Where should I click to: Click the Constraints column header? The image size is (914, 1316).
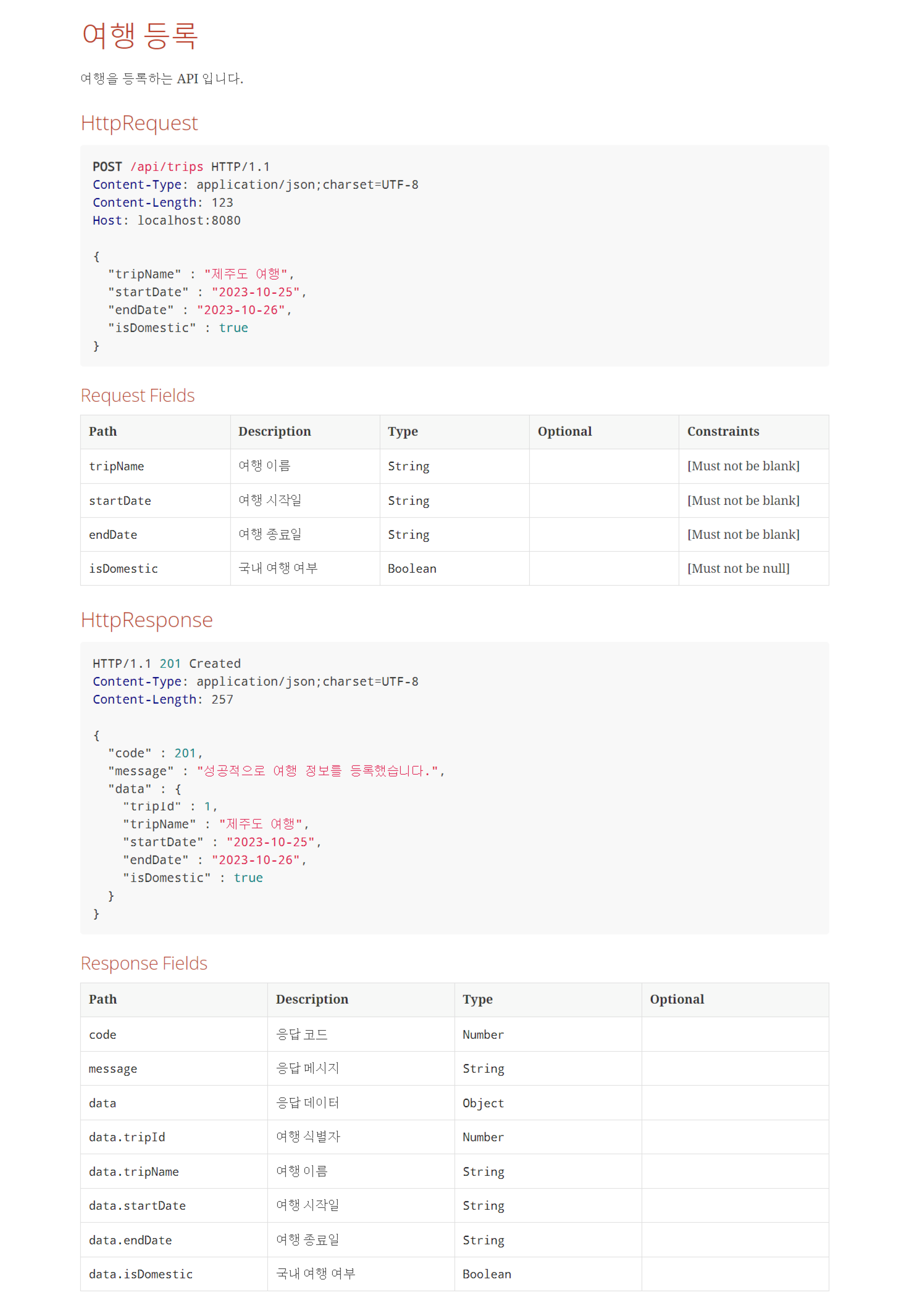click(x=753, y=431)
